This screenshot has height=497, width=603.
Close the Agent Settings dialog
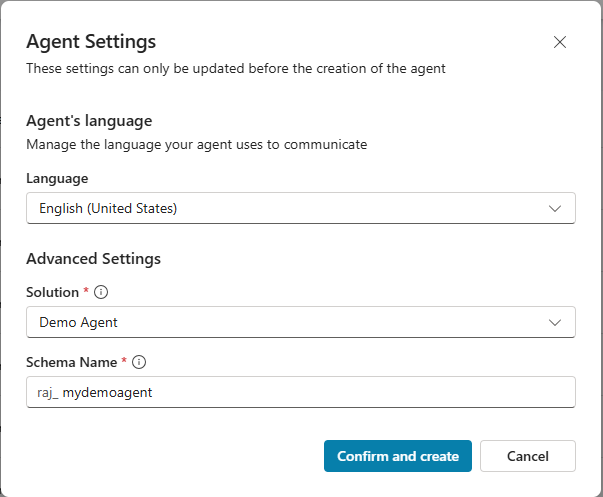click(x=559, y=42)
